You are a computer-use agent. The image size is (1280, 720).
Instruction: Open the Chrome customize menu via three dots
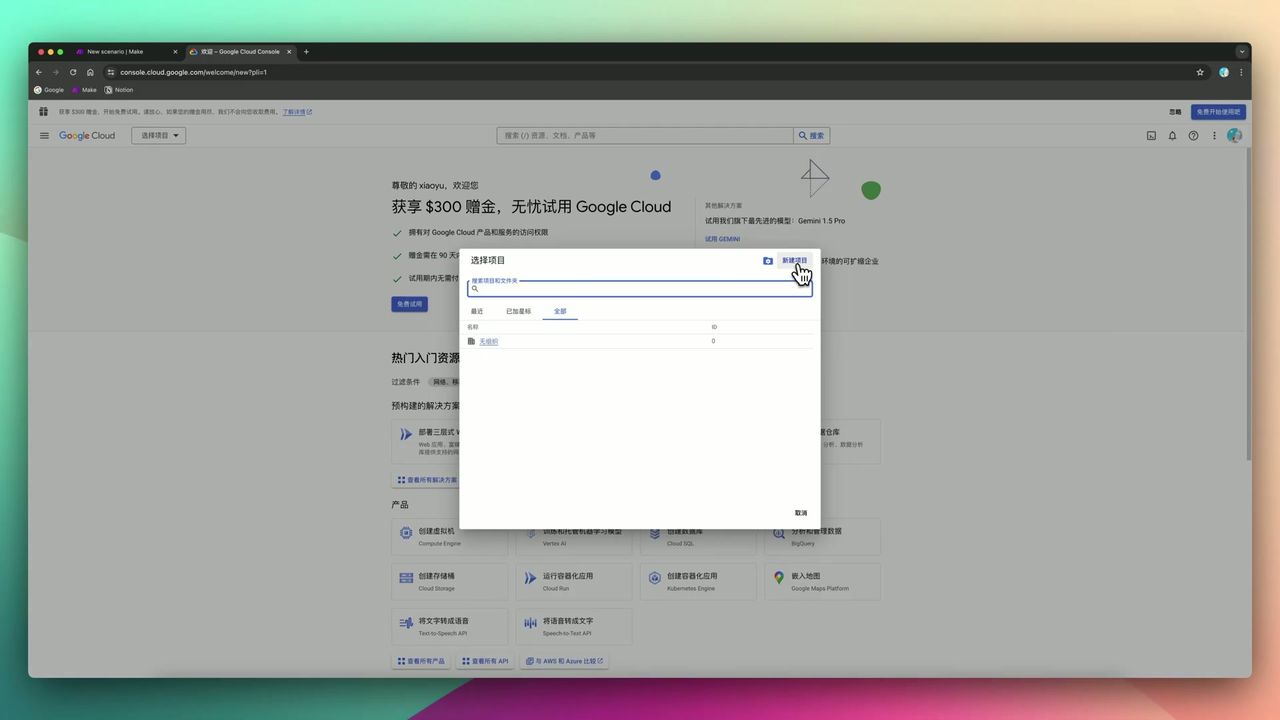(1241, 72)
